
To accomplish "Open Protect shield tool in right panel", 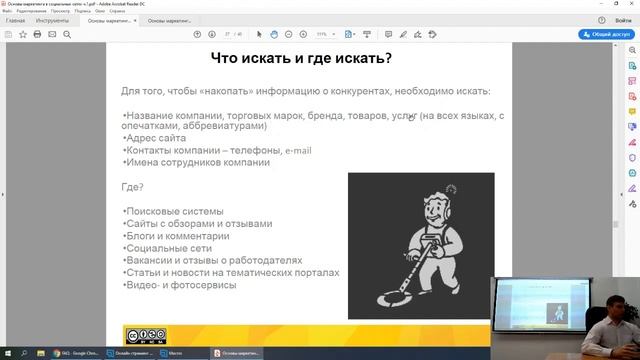I will 632,158.
